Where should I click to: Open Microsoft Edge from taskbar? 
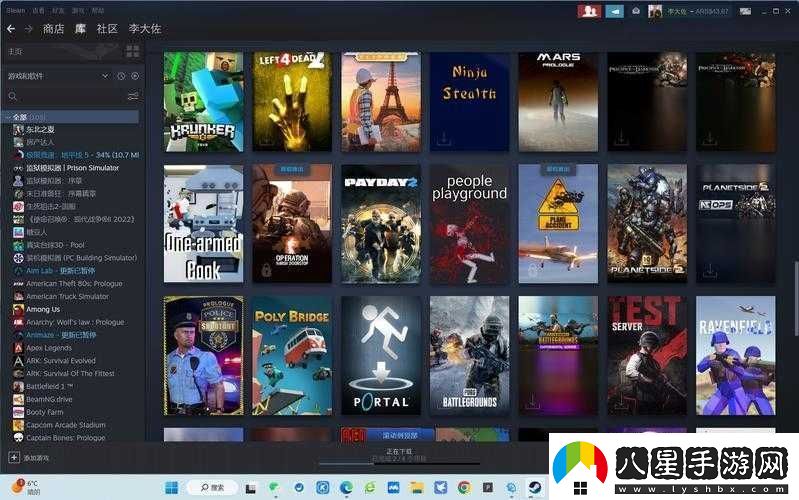tap(347, 488)
